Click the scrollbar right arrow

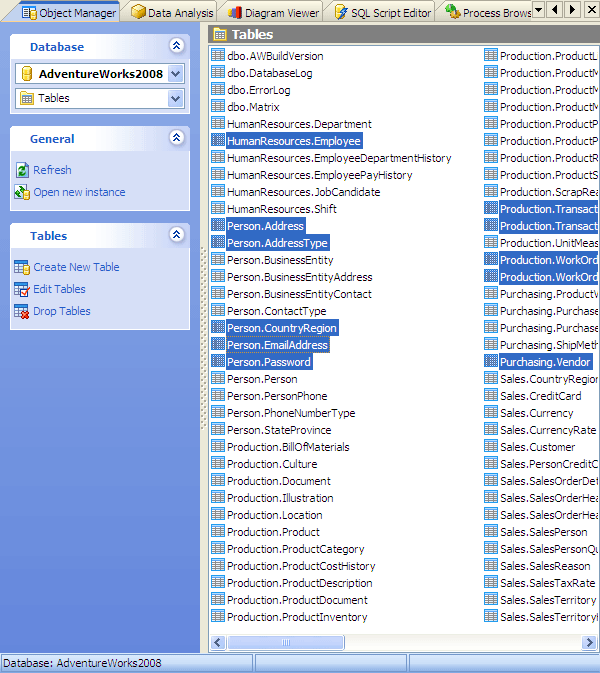[589, 643]
